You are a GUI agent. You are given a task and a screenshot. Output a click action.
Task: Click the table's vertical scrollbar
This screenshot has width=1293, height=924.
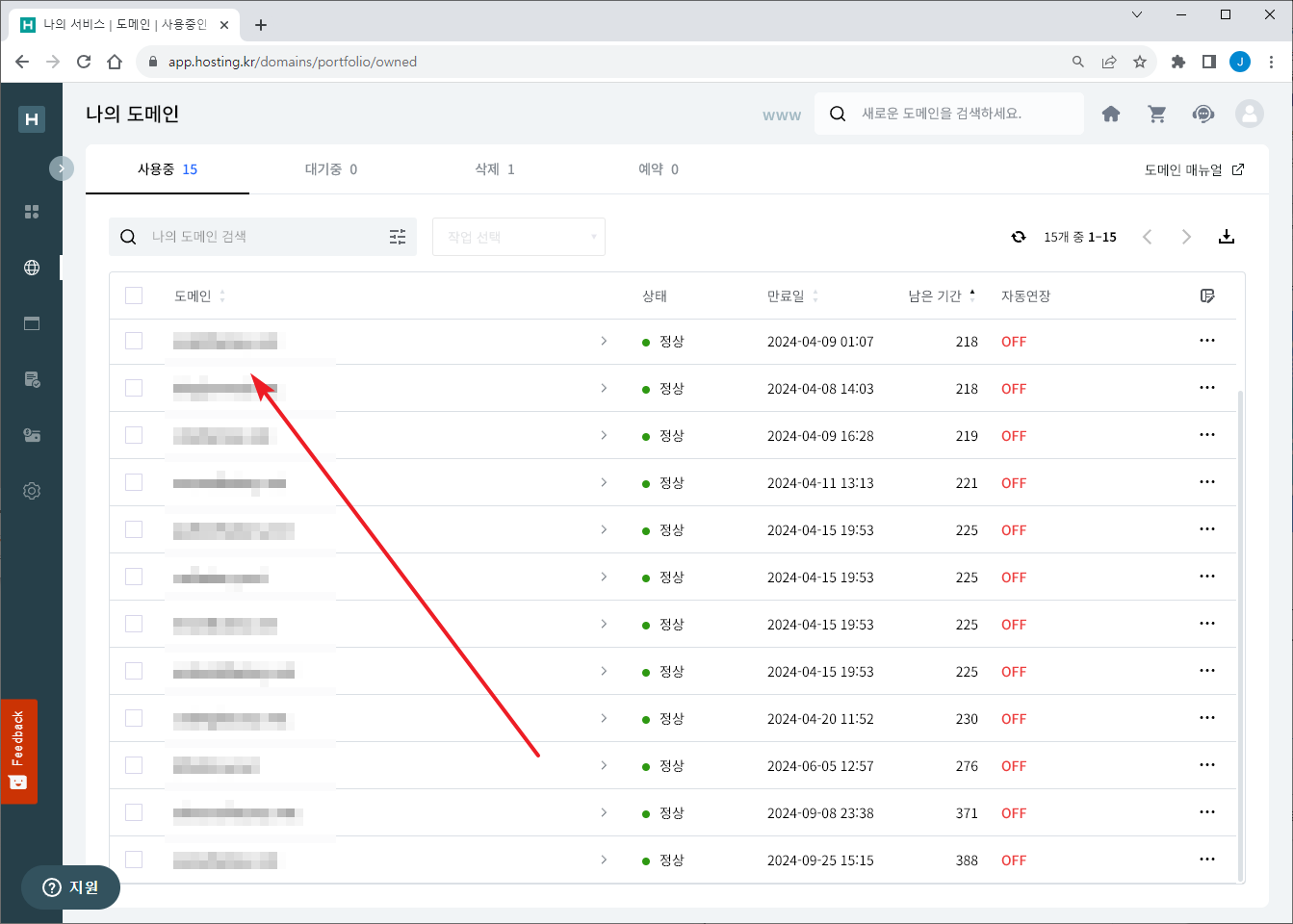1240,635
